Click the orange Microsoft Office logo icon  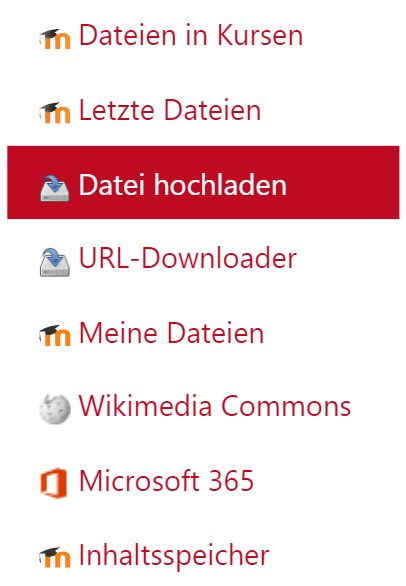point(54,482)
